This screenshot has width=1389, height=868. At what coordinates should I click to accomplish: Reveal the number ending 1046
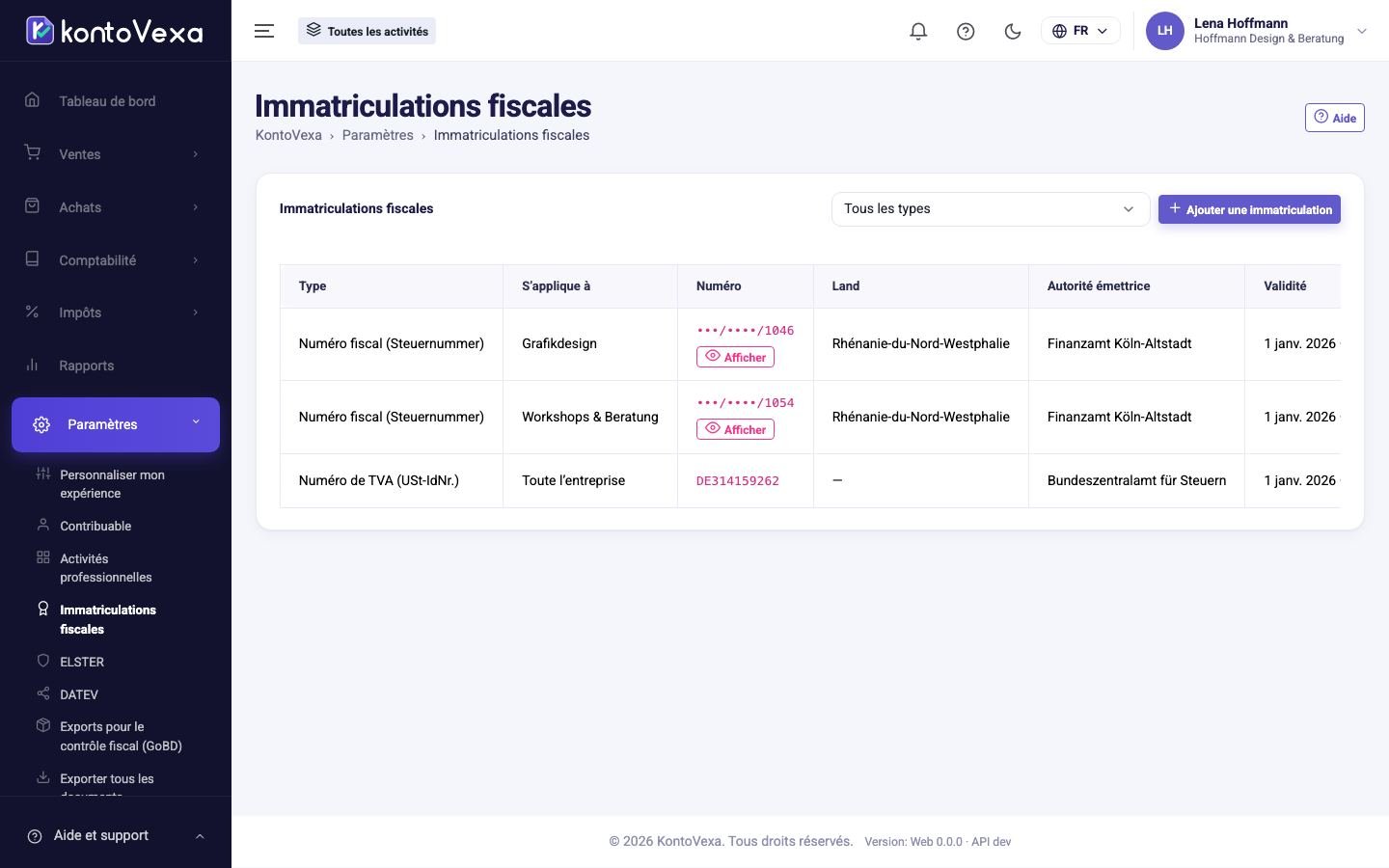(x=735, y=357)
